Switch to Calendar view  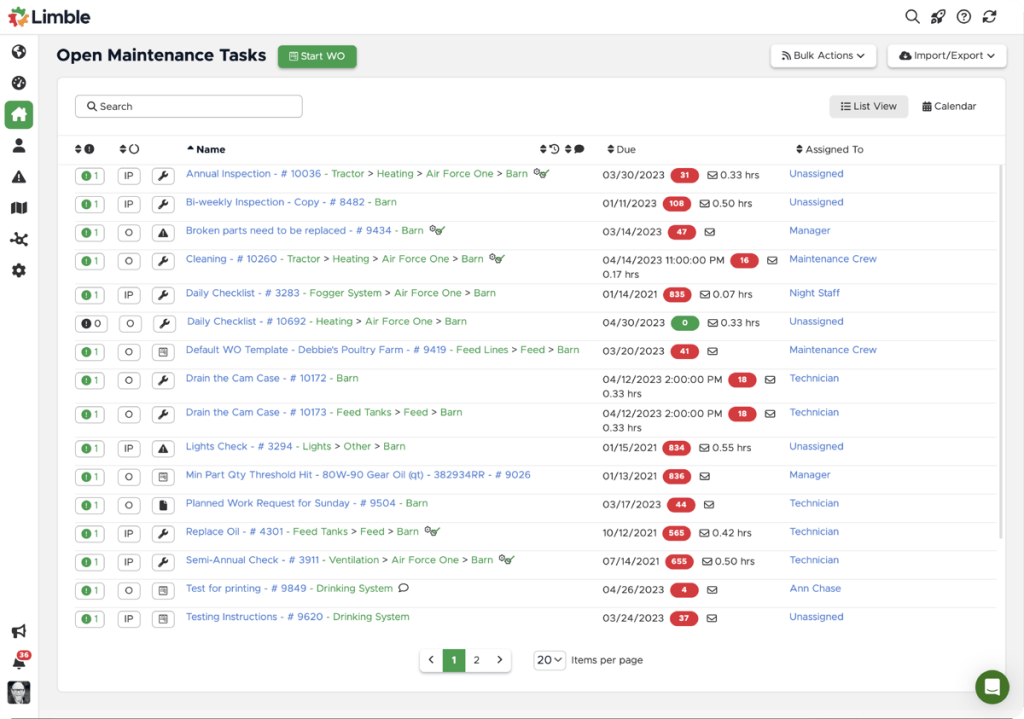tap(948, 105)
